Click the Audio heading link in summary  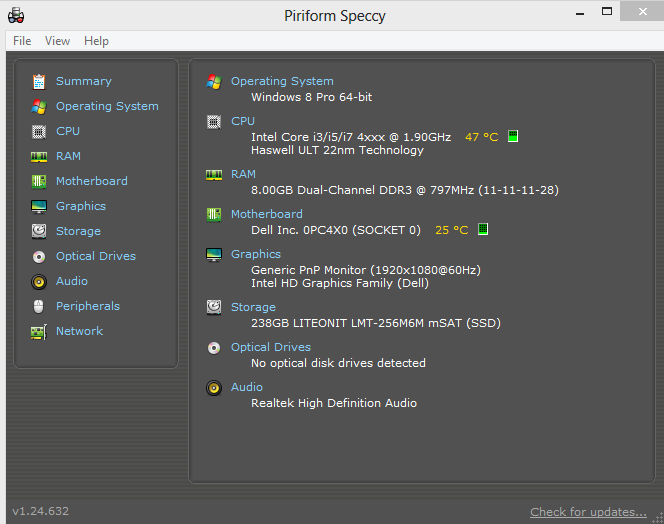tap(246, 387)
